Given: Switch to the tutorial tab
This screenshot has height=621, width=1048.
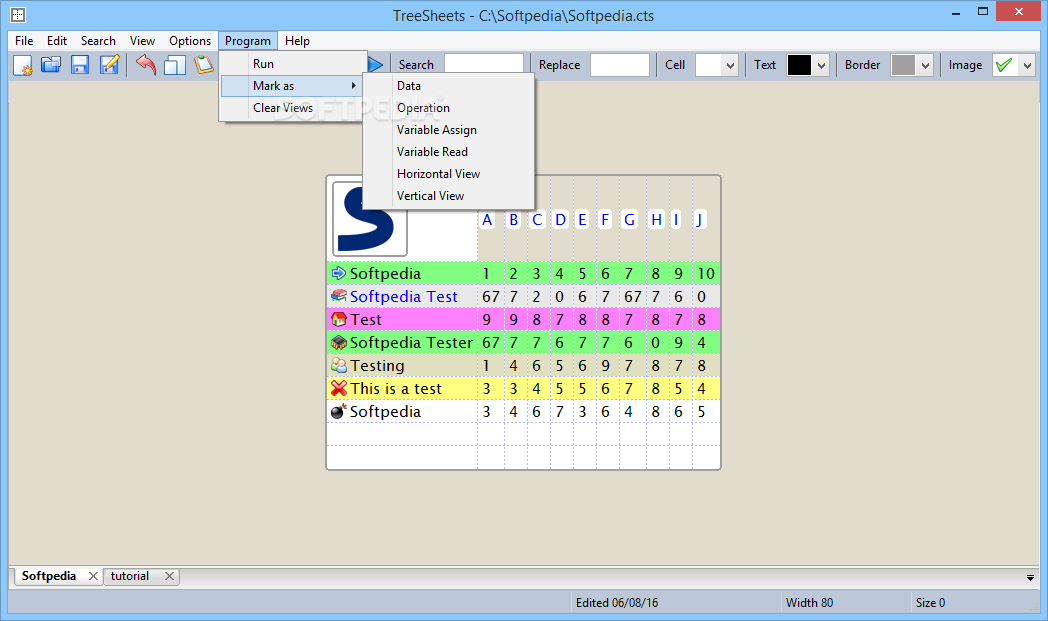Looking at the screenshot, I should click(x=130, y=576).
